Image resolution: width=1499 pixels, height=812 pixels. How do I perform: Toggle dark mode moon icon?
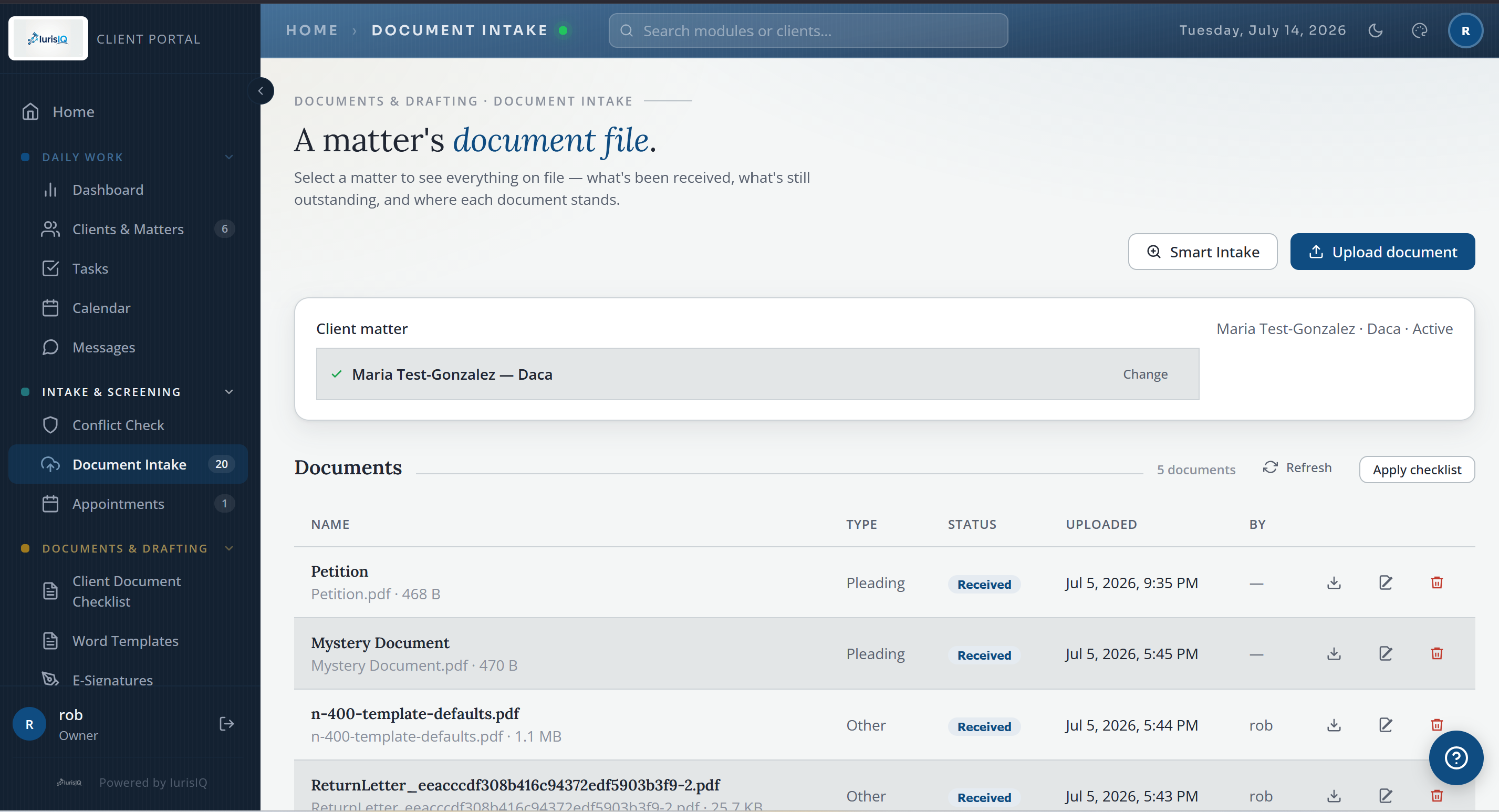1375,30
